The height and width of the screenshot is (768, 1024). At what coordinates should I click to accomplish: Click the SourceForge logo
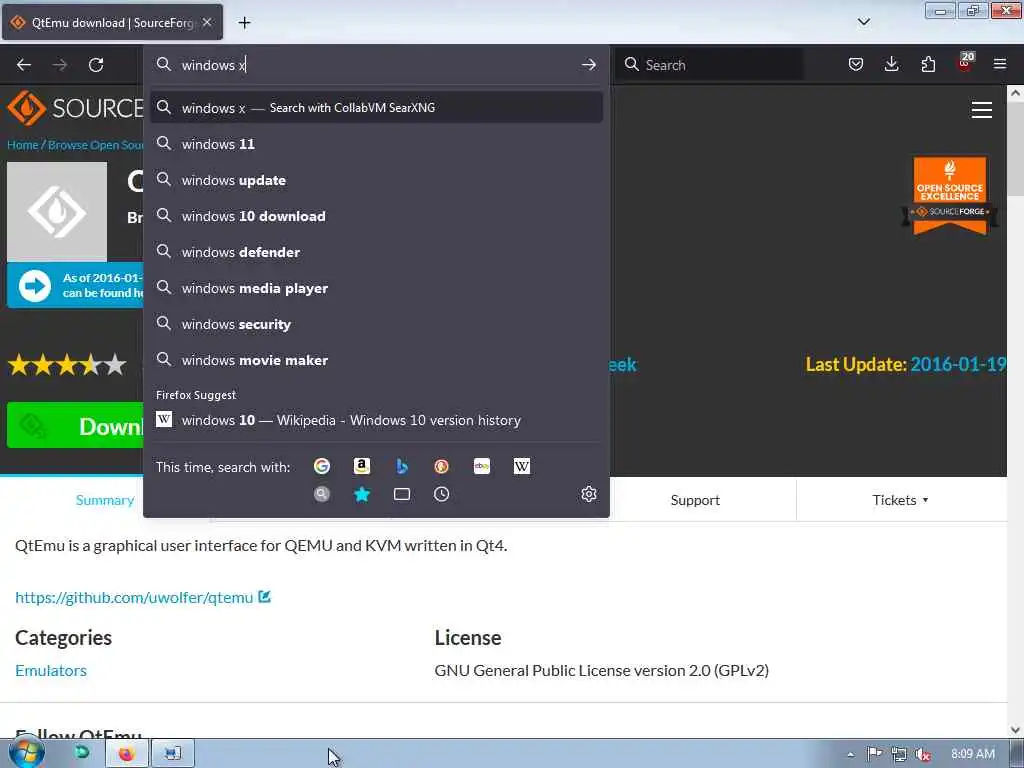point(75,108)
